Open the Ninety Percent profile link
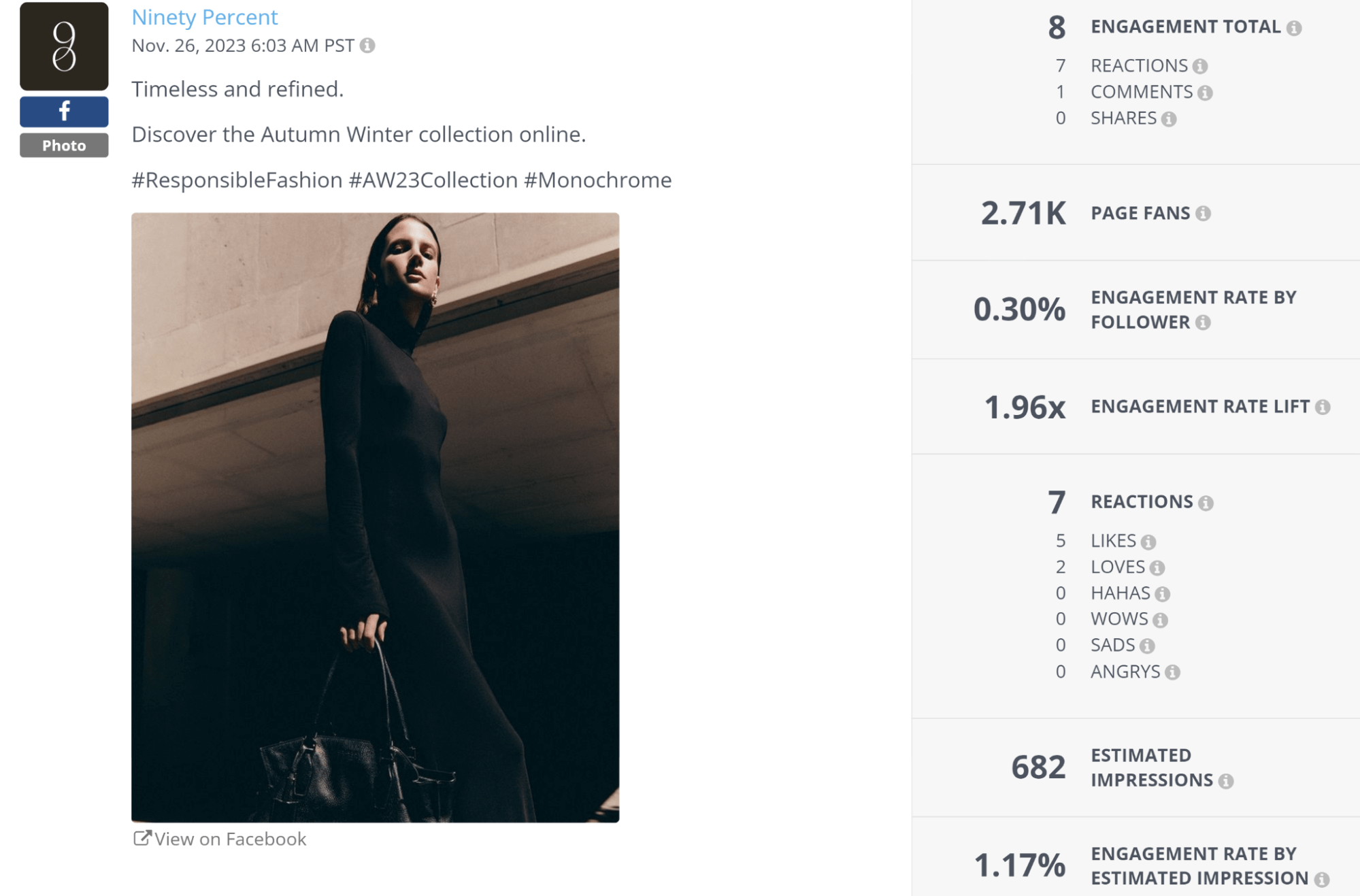The width and height of the screenshot is (1360, 896). (205, 17)
